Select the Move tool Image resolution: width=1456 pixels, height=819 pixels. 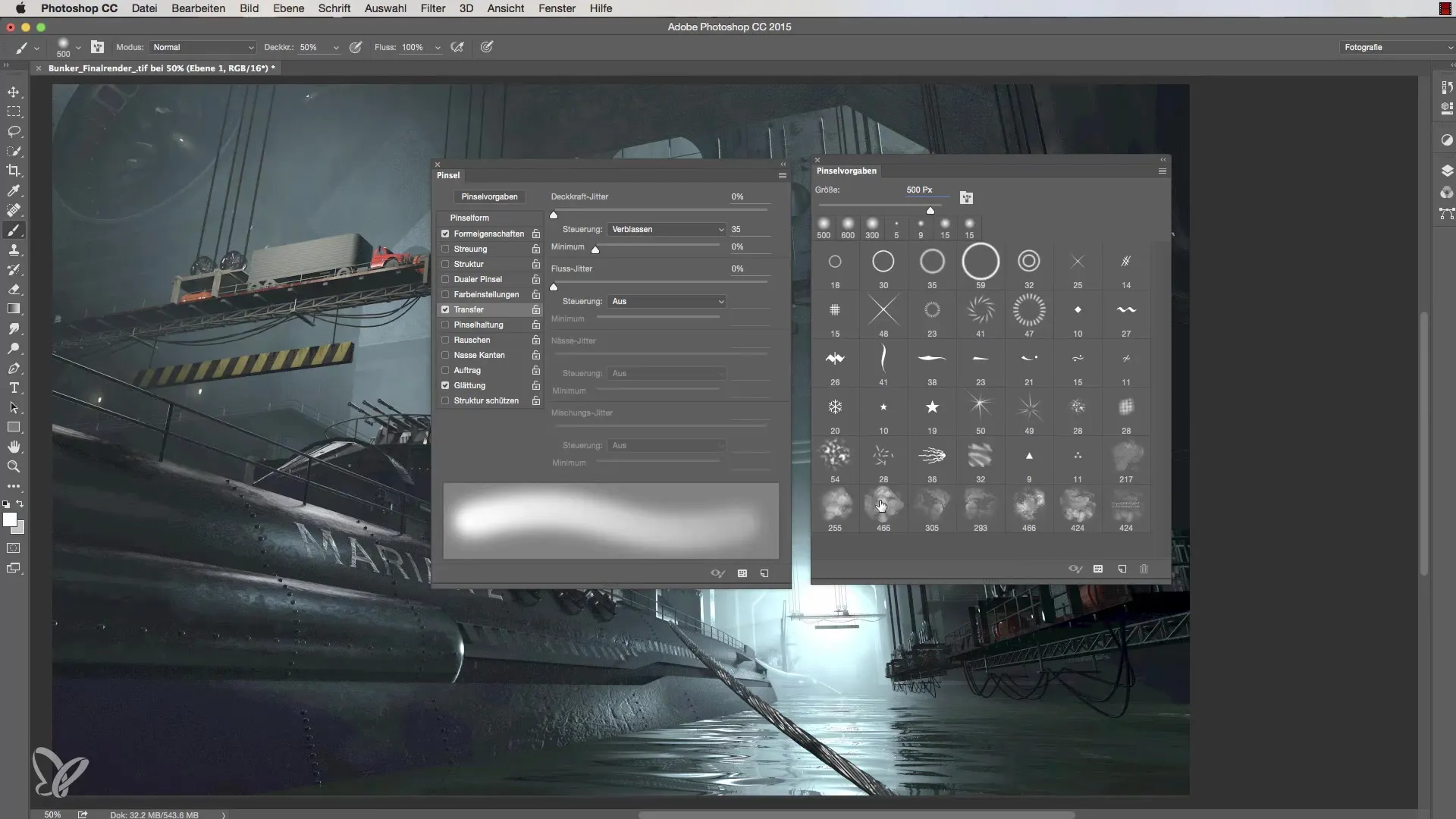(14, 92)
